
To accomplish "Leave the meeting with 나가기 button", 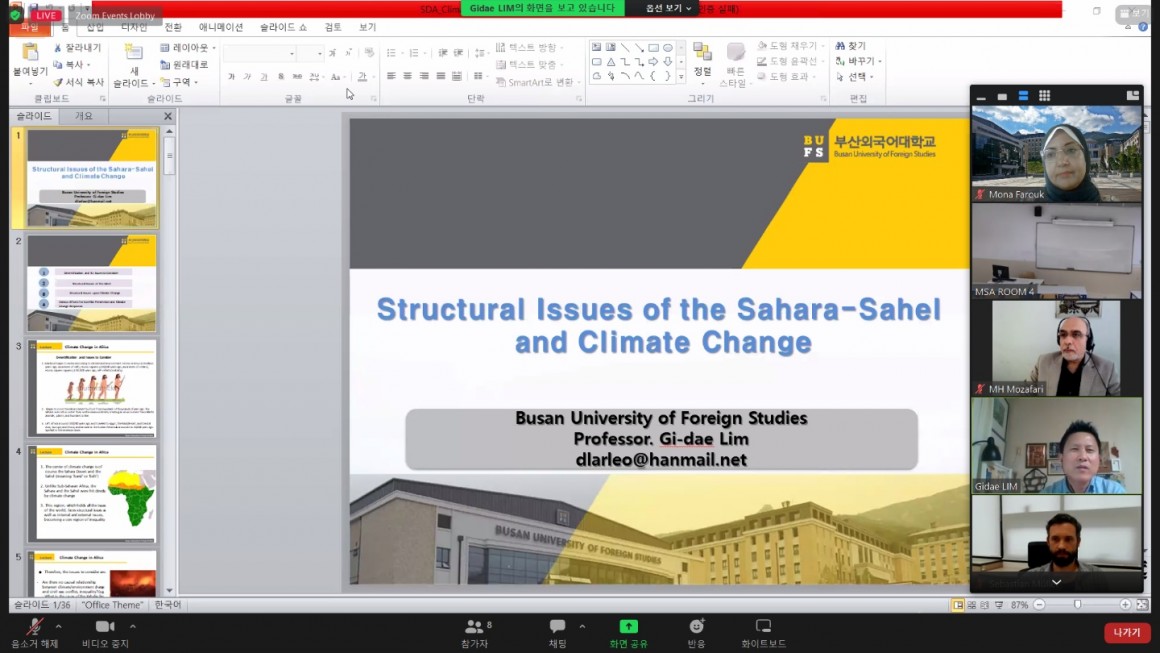I will click(x=1127, y=633).
